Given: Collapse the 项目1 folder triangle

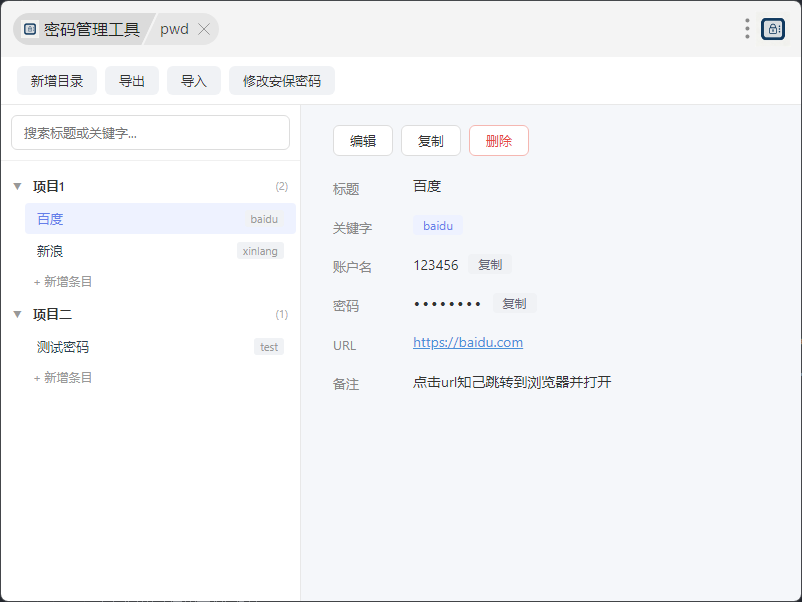Looking at the screenshot, I should click(17, 186).
